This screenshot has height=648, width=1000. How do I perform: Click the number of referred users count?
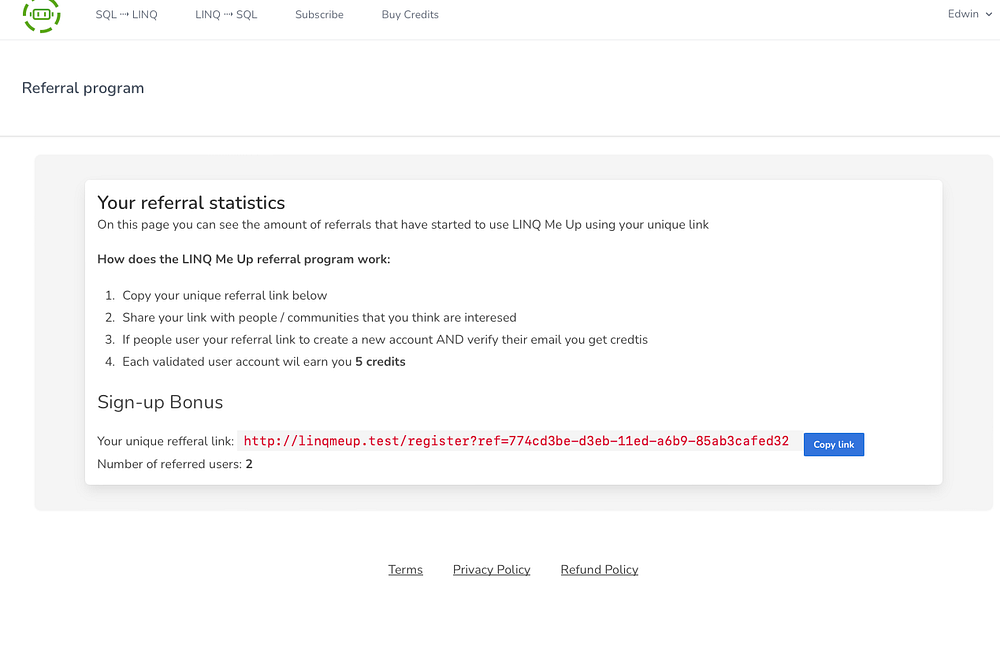249,464
